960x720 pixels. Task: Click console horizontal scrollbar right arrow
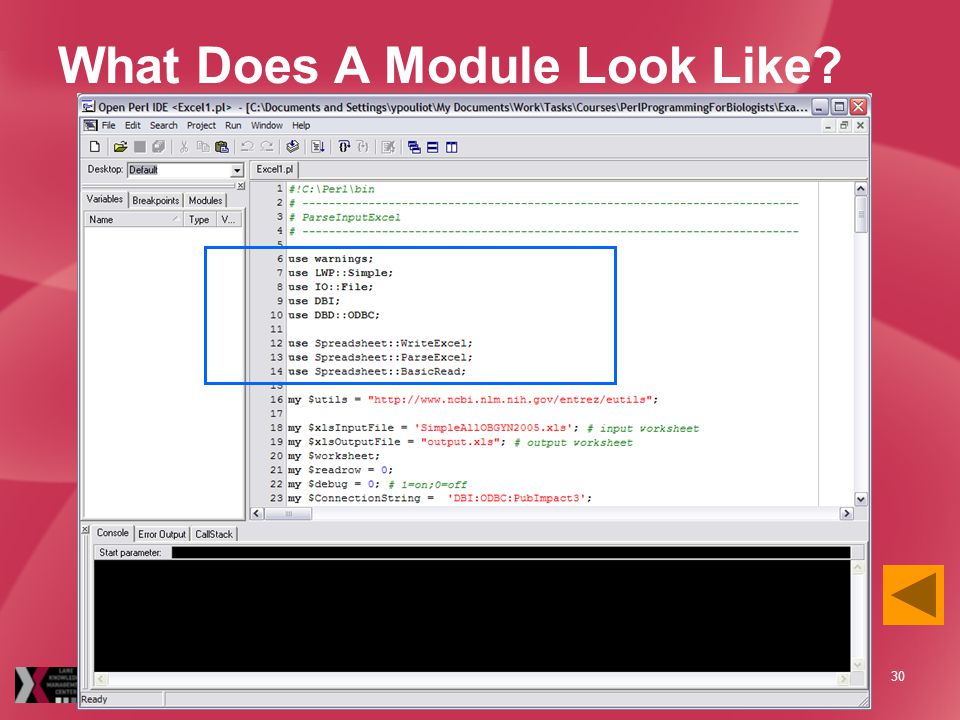[x=844, y=679]
